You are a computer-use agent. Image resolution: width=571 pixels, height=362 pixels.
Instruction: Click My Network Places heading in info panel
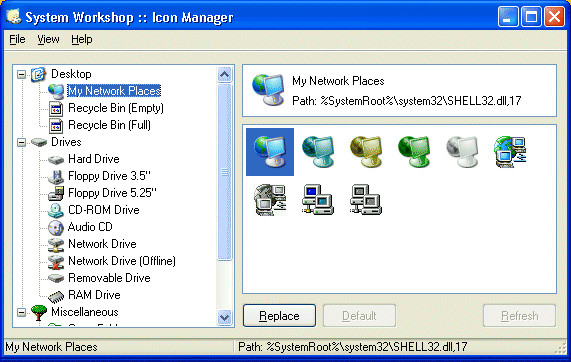[x=338, y=81]
